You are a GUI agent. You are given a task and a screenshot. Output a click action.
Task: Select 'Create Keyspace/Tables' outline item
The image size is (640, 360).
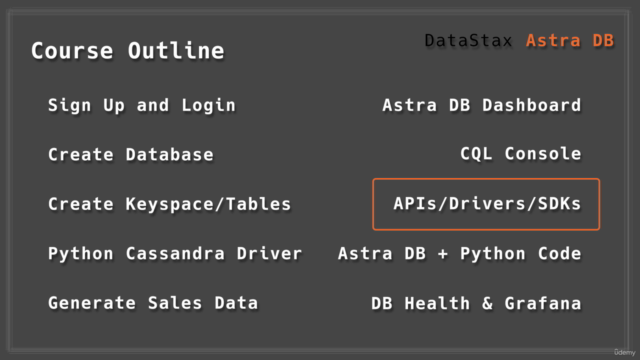pos(169,204)
